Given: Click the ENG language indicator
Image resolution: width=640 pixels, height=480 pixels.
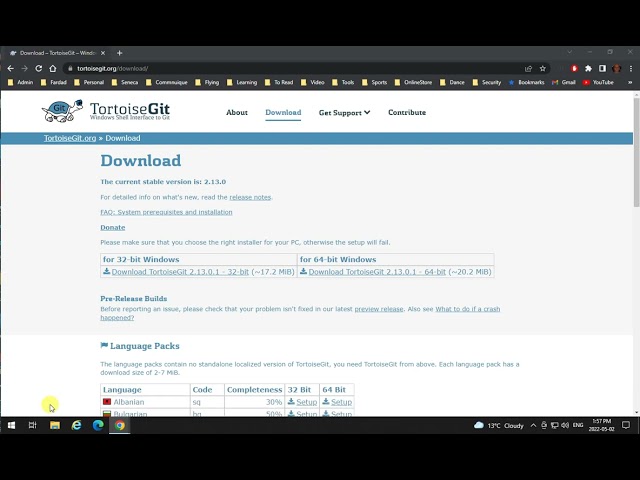Looking at the screenshot, I should click(x=578, y=425).
